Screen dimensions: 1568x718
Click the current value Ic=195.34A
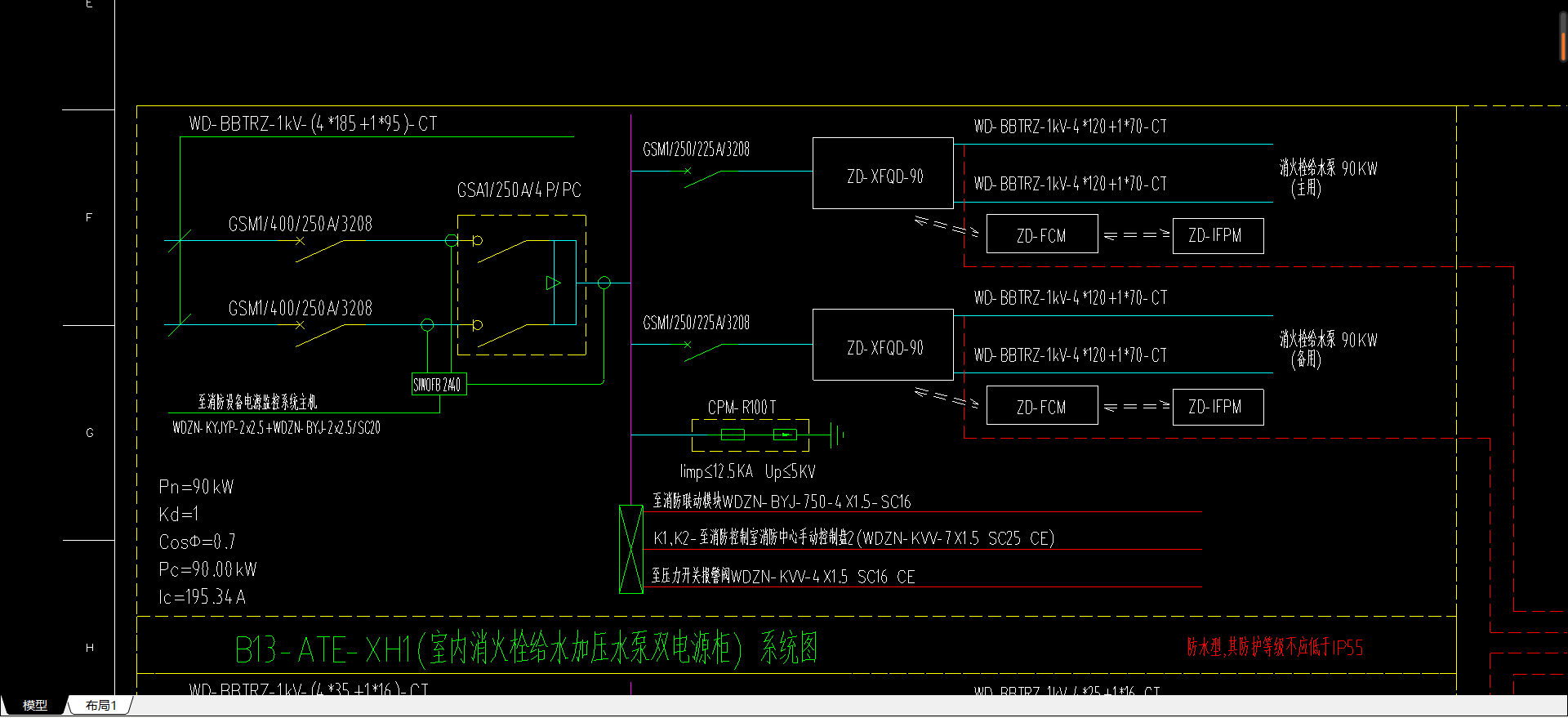(202, 597)
